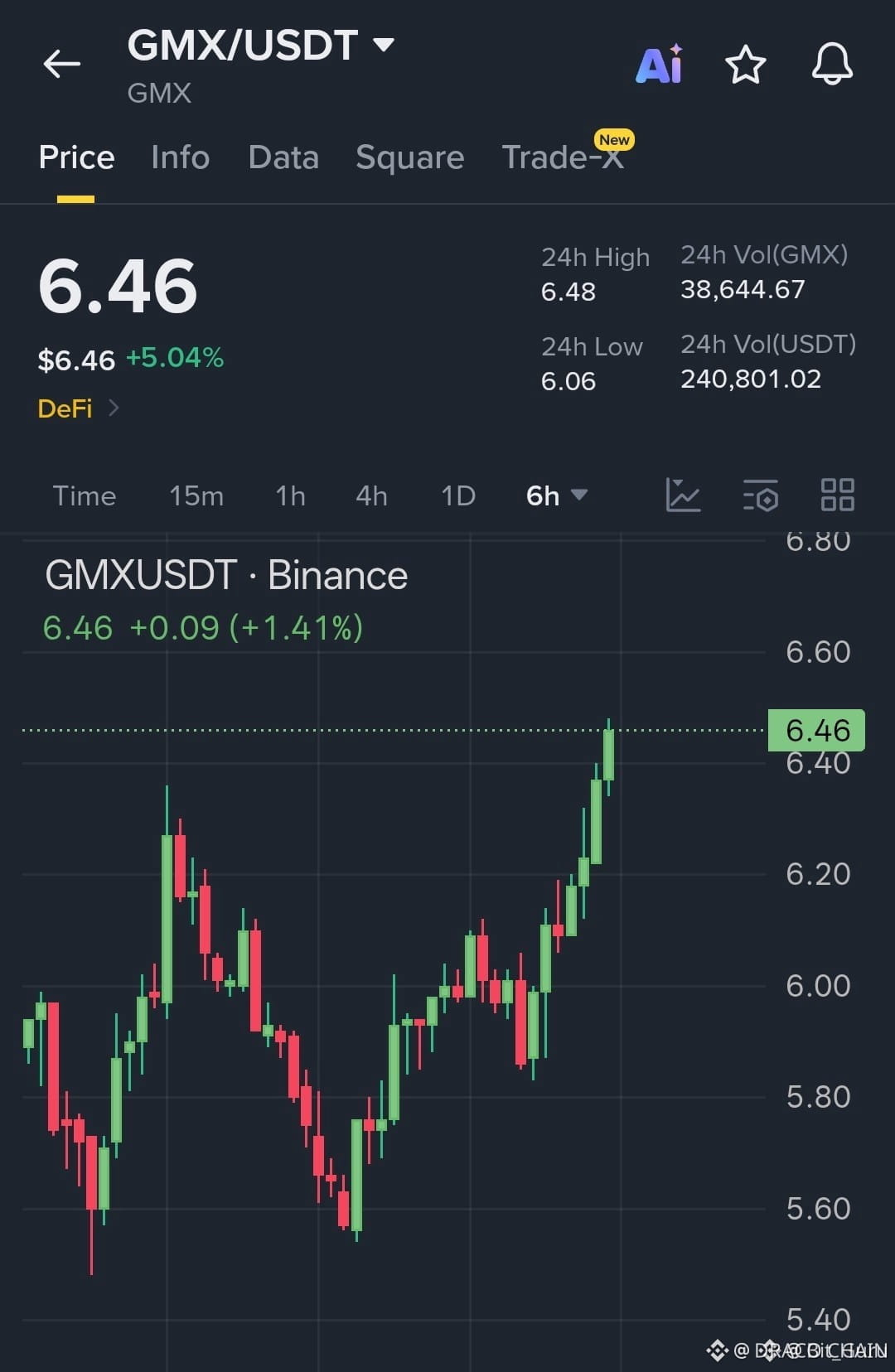The height and width of the screenshot is (1372, 895).
Task: Set a price alert with bell icon
Action: point(832,64)
